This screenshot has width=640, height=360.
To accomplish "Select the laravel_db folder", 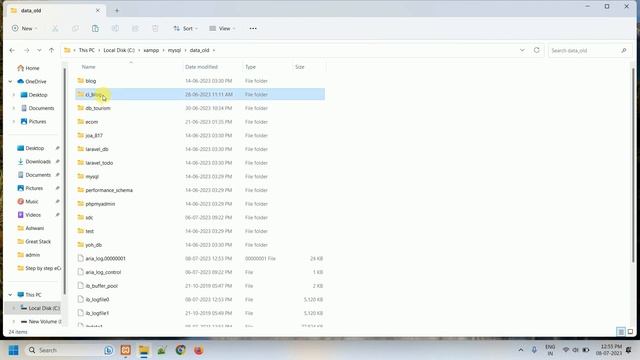I will (x=200, y=149).
